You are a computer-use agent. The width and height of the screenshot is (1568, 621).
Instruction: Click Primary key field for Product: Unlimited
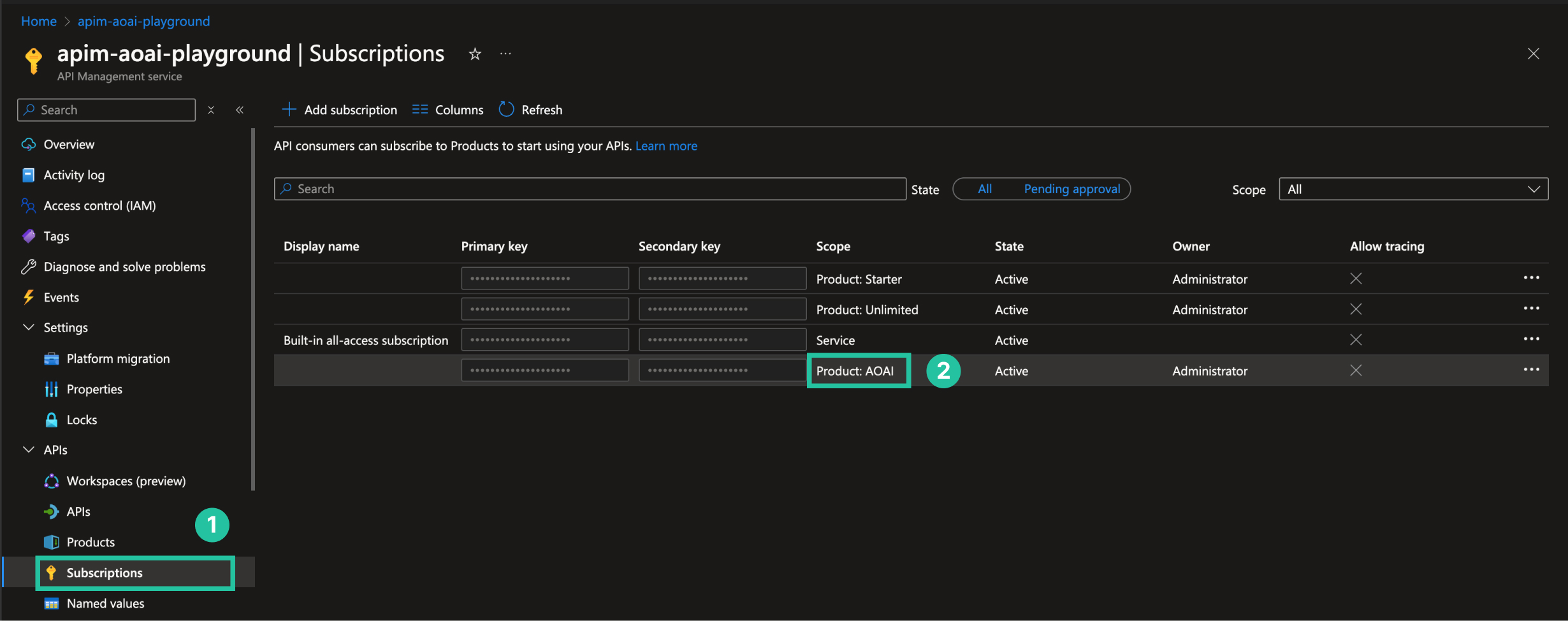tap(545, 309)
